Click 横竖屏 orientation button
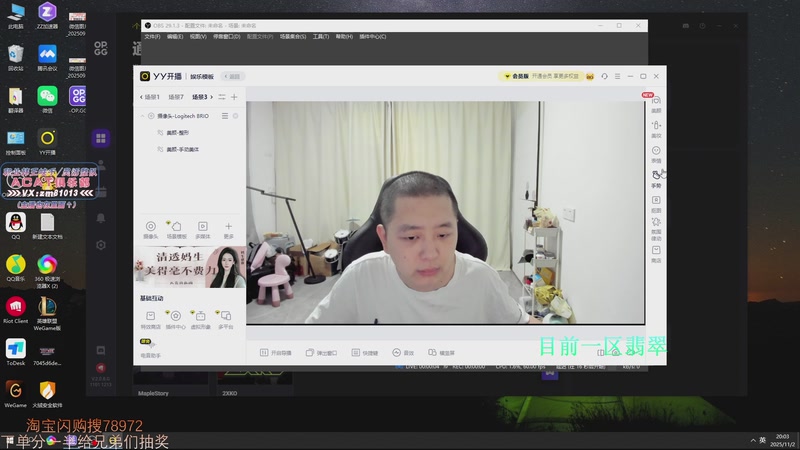This screenshot has width=800, height=450. [441, 353]
